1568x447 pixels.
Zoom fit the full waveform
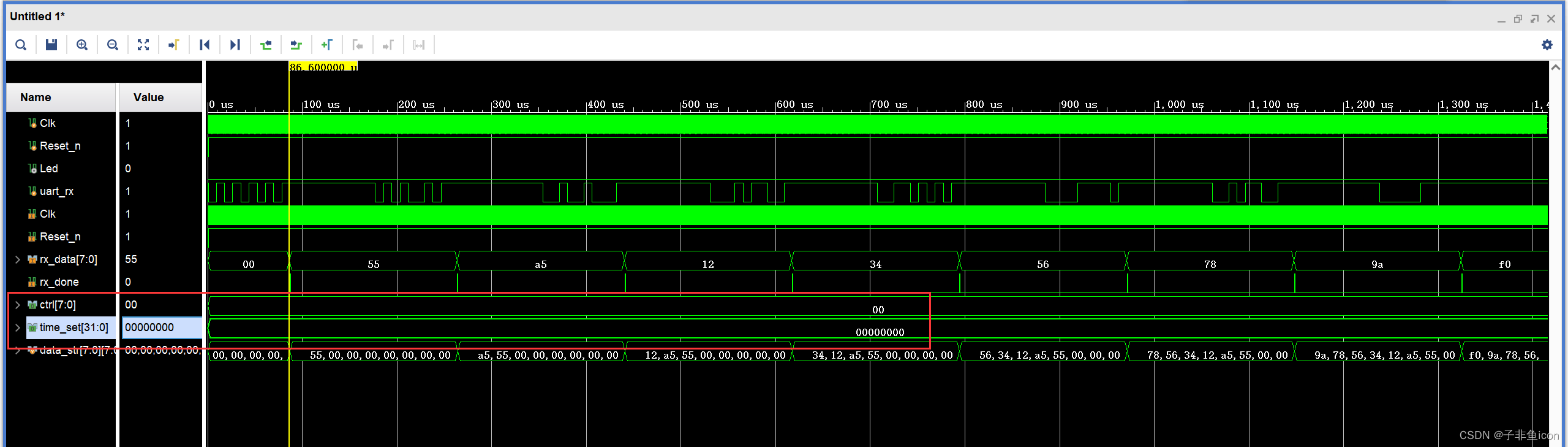143,45
